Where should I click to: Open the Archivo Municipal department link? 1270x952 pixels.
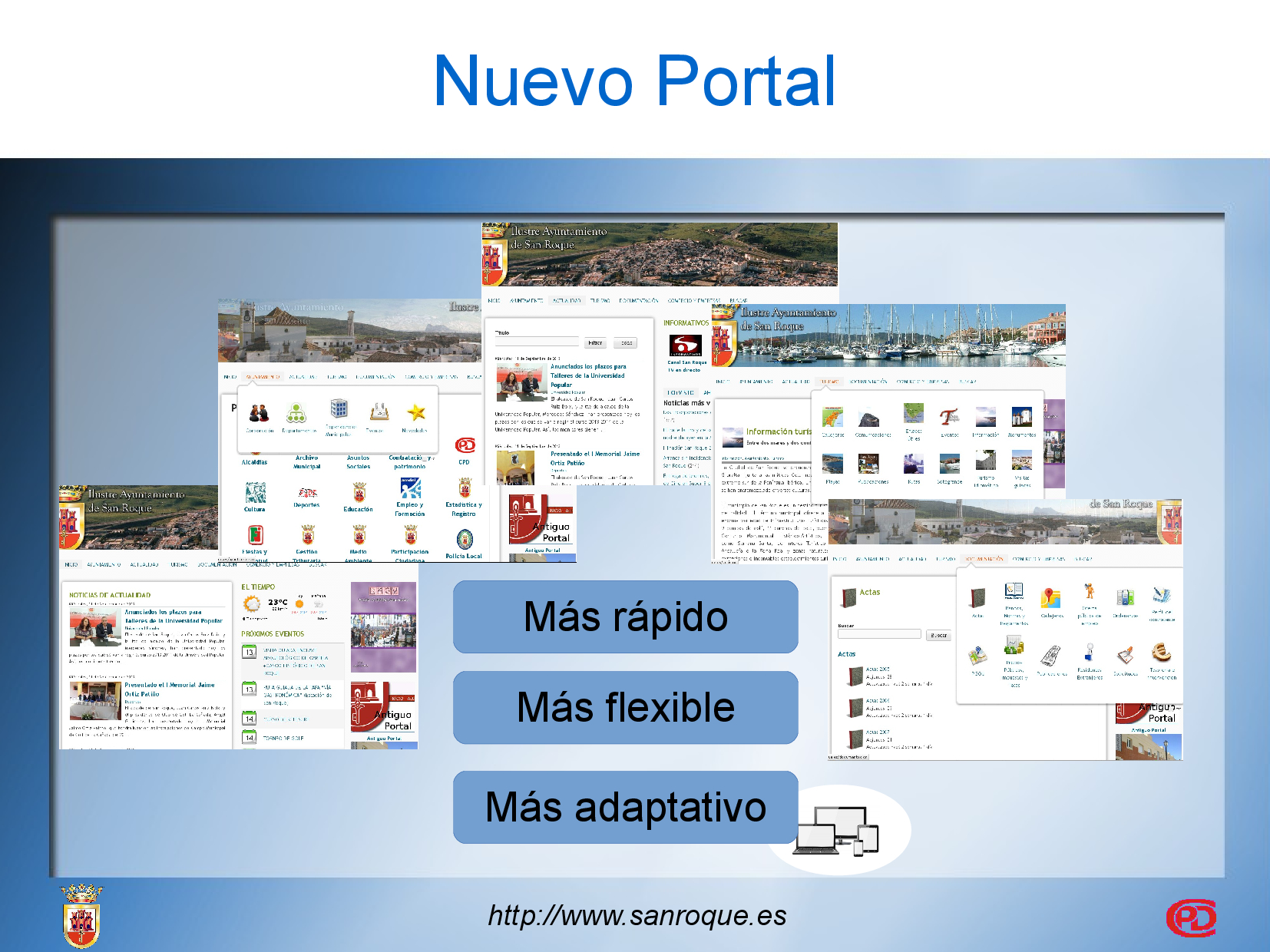tap(307, 462)
